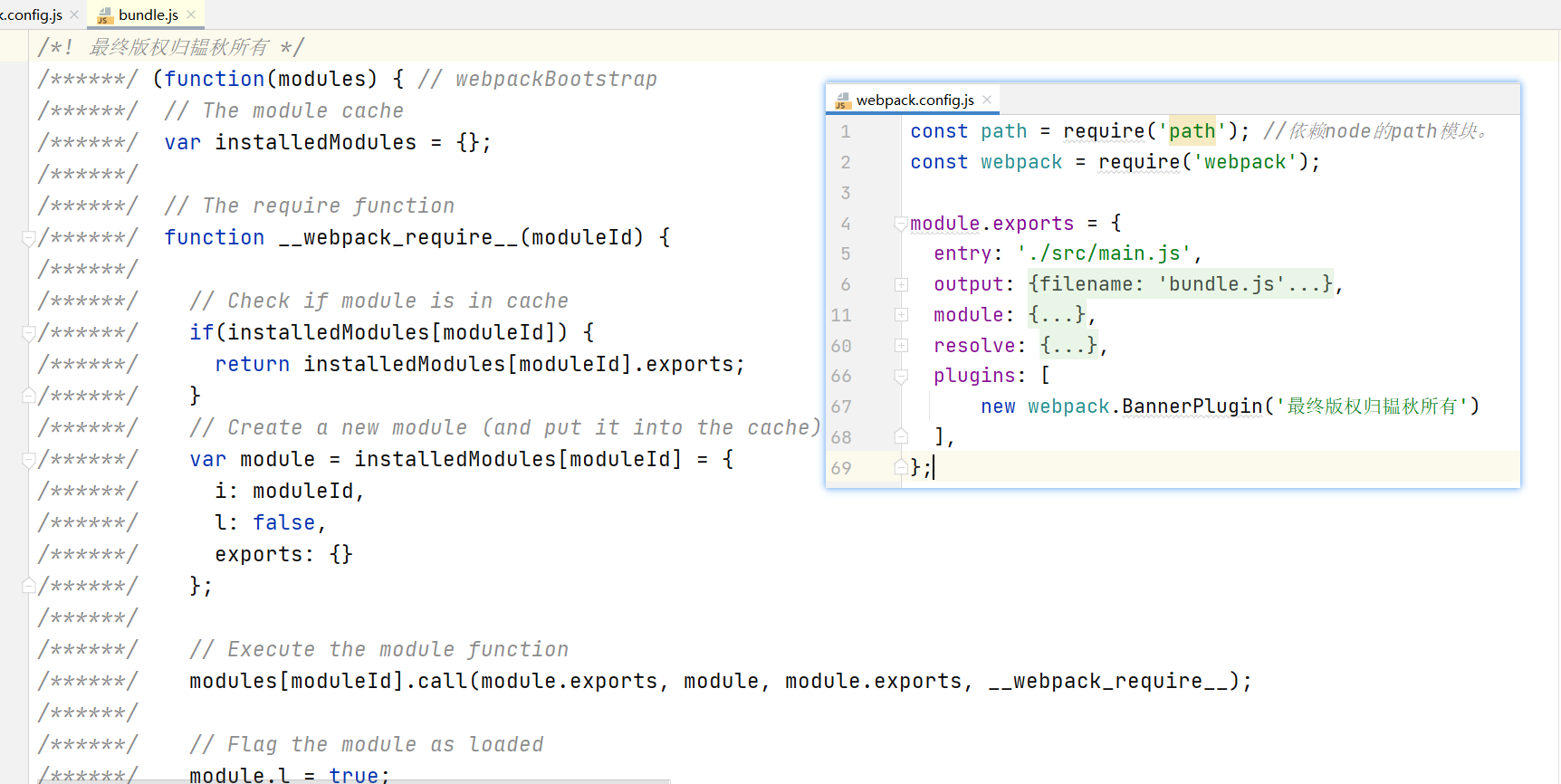Viewport: 1561px width, 784px height.
Task: Select the webpack.config.js tab in popup
Action: [915, 100]
